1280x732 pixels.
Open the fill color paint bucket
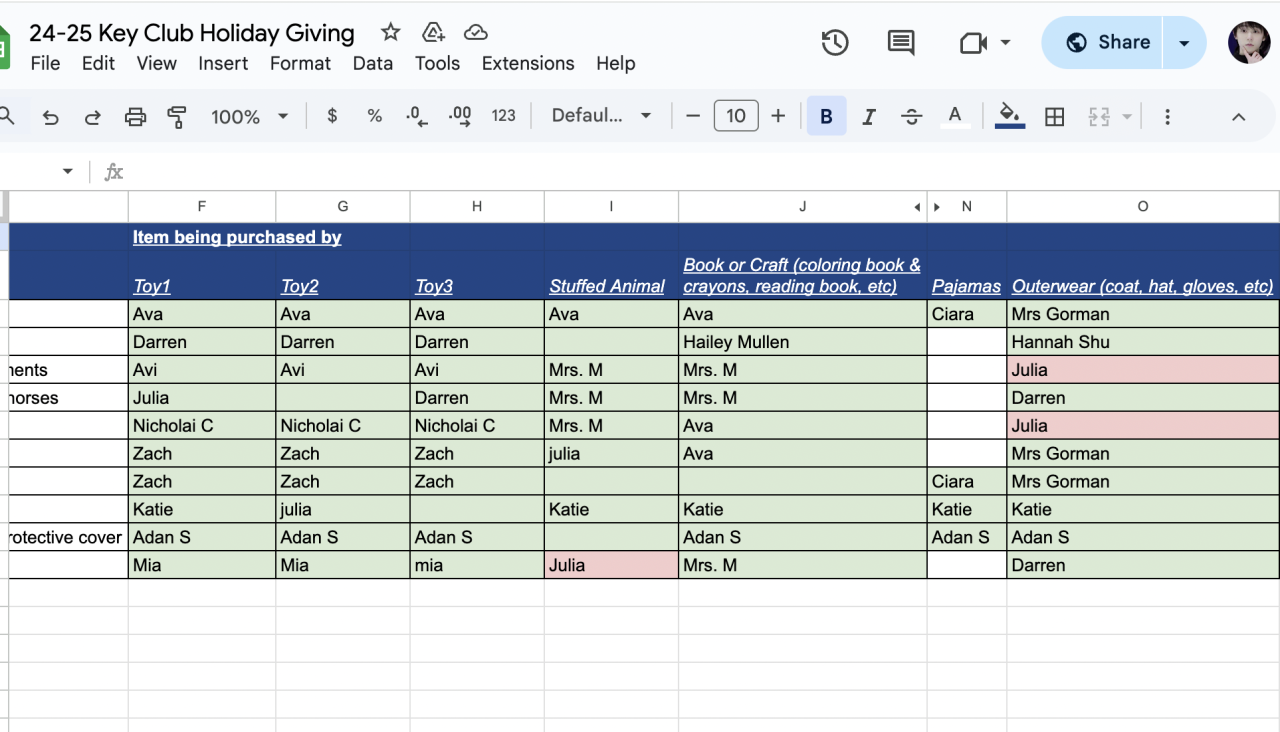(1010, 116)
